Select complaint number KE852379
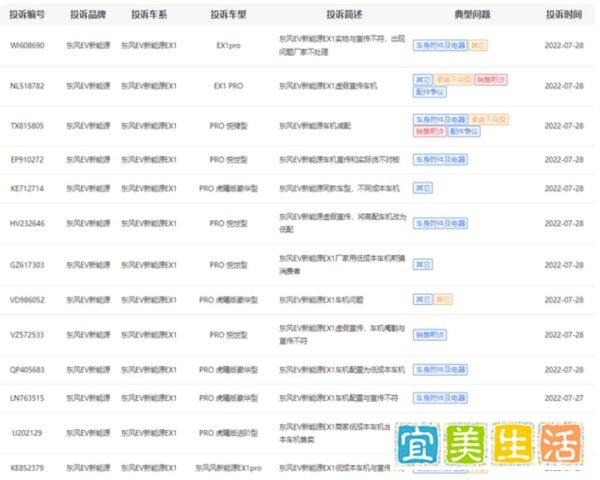The width and height of the screenshot is (600, 480). (x=27, y=468)
